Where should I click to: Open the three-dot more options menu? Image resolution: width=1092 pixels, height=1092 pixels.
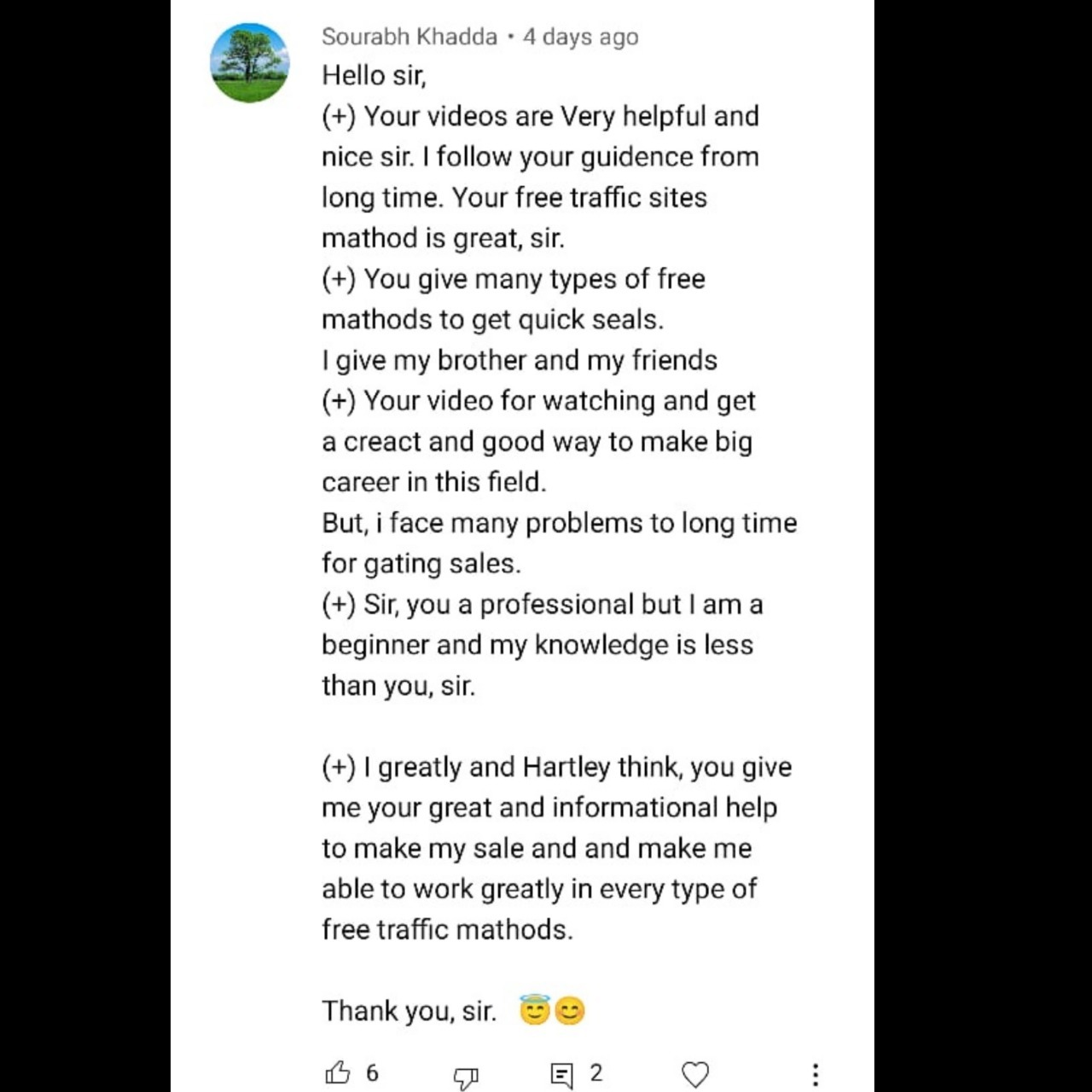click(816, 1074)
